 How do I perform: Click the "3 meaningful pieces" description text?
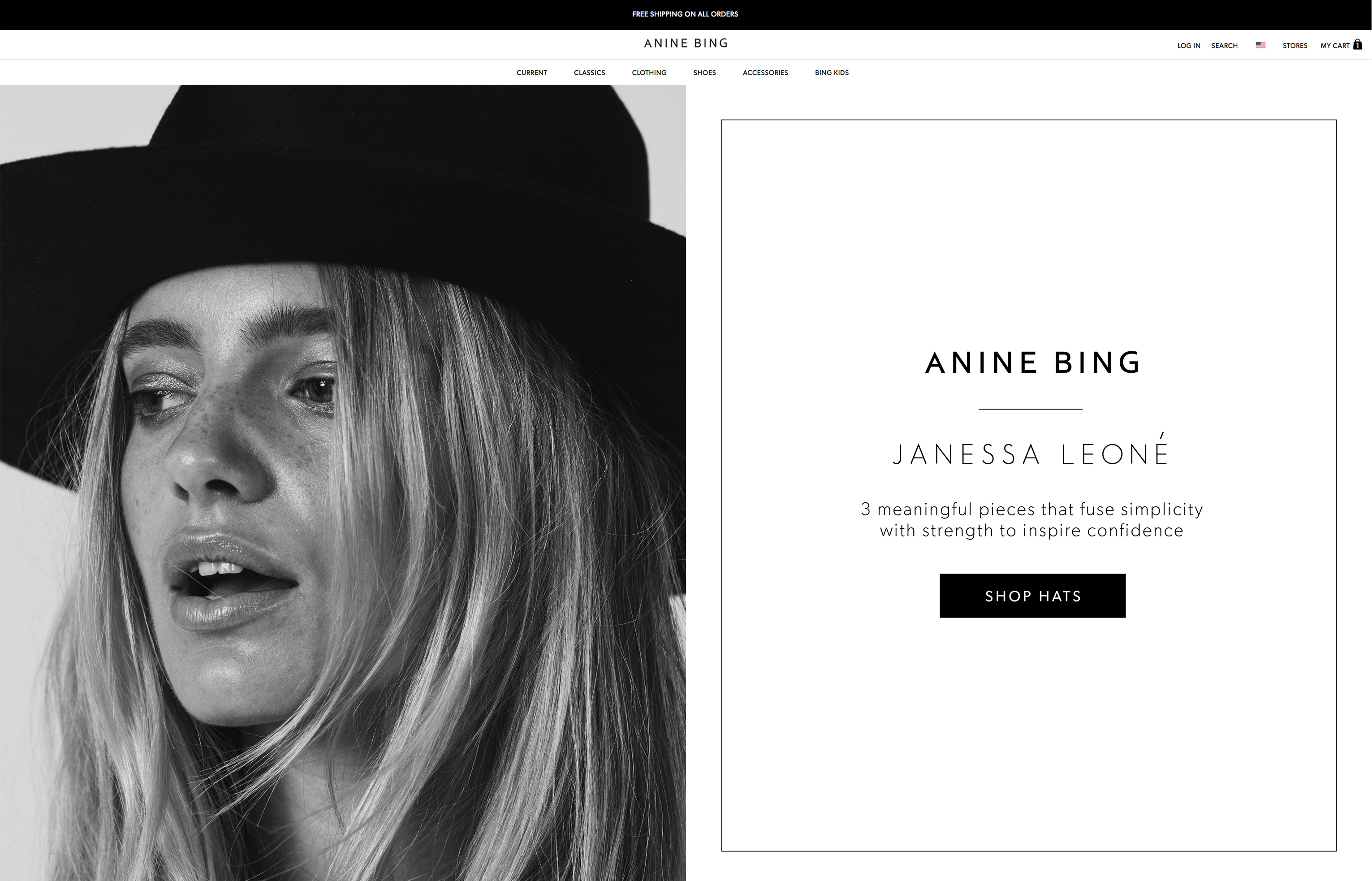tap(1031, 519)
